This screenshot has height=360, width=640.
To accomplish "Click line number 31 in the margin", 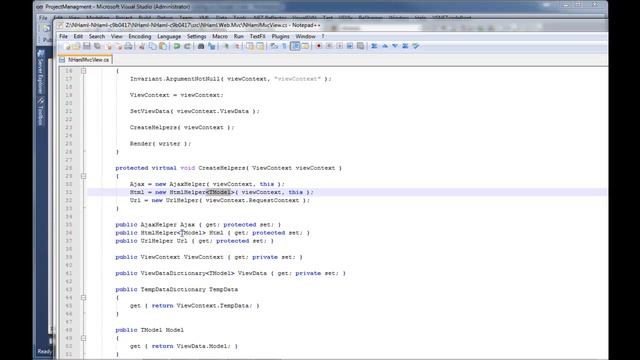I will tap(68, 192).
